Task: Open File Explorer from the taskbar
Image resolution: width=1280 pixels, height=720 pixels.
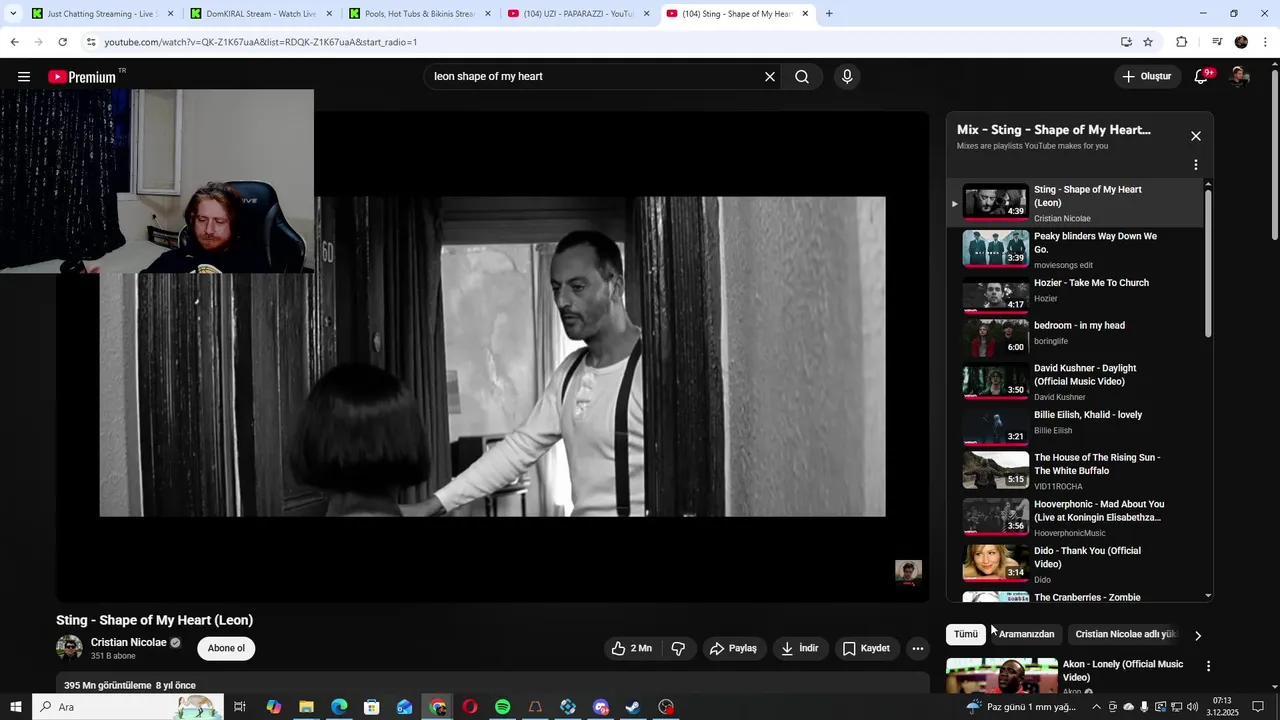Action: pos(306,707)
